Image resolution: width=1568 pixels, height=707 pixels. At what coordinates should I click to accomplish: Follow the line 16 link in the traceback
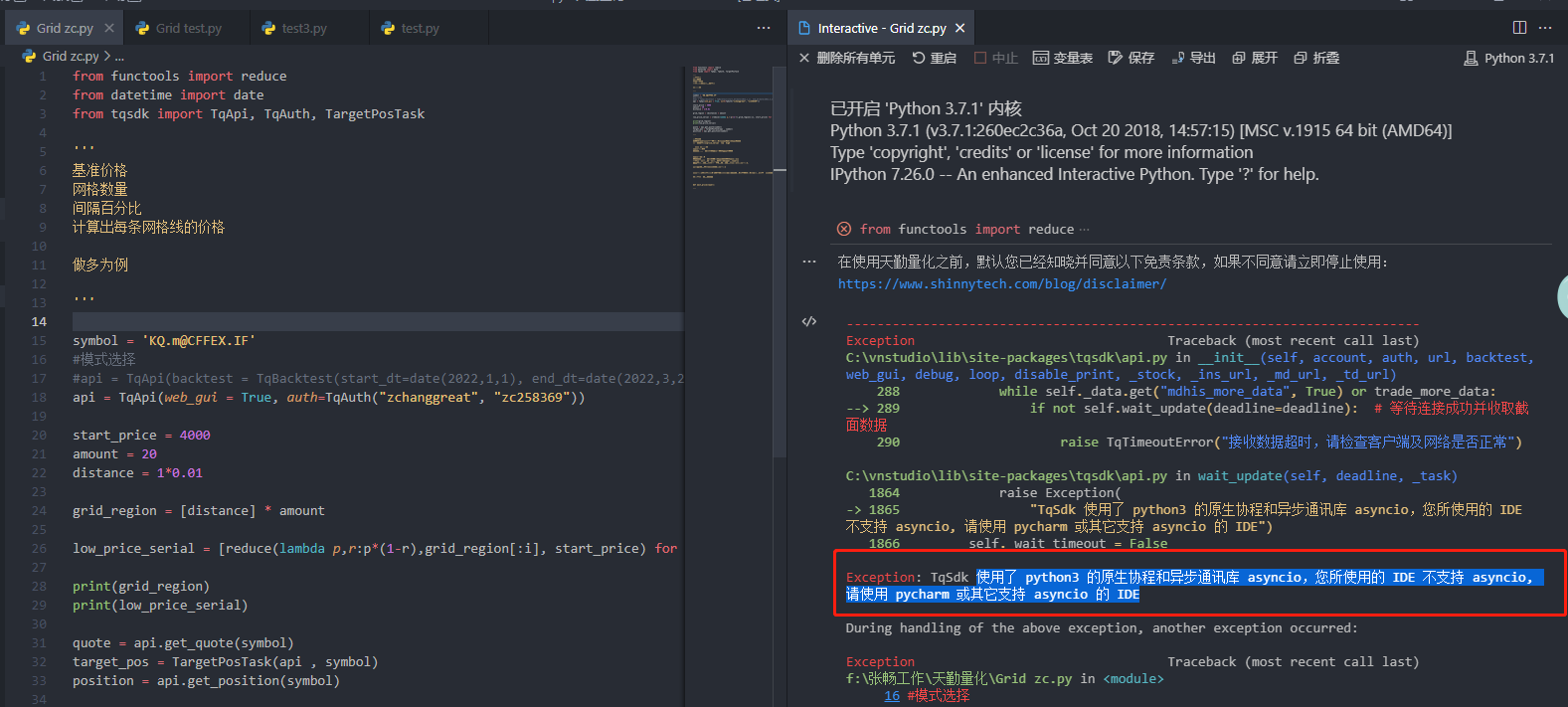pos(892,695)
